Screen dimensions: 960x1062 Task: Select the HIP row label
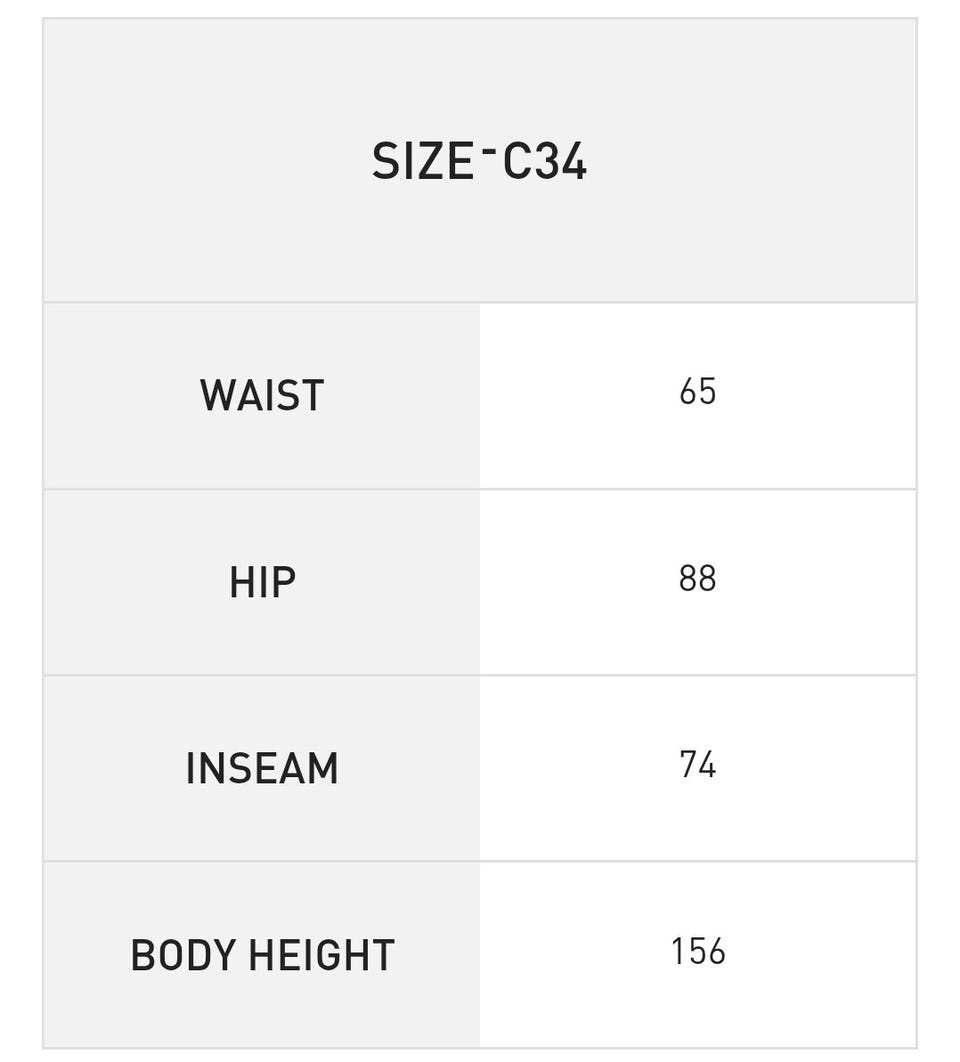tap(262, 582)
